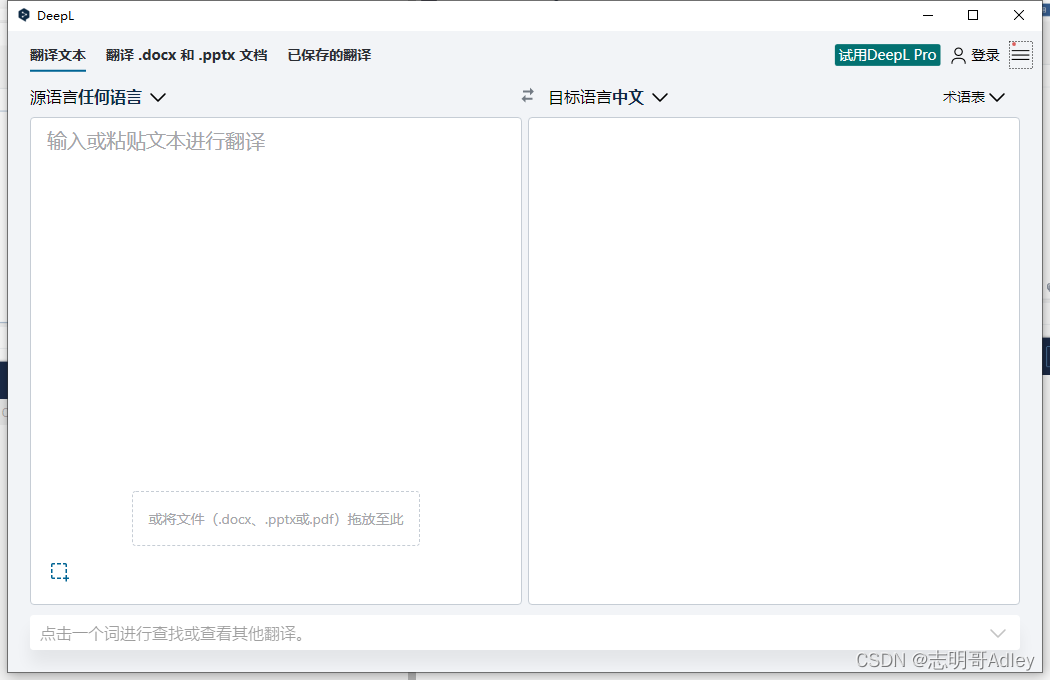
Task: Open 术语表 glossary dropdown
Action: (974, 97)
